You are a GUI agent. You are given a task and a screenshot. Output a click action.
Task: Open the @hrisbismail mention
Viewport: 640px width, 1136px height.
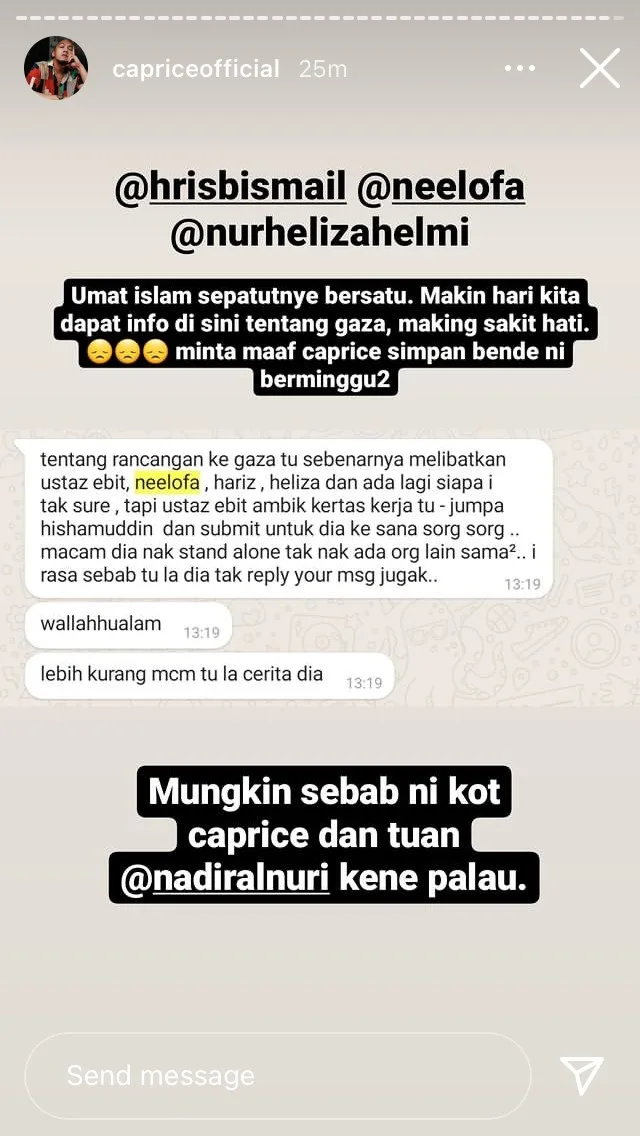(230, 187)
